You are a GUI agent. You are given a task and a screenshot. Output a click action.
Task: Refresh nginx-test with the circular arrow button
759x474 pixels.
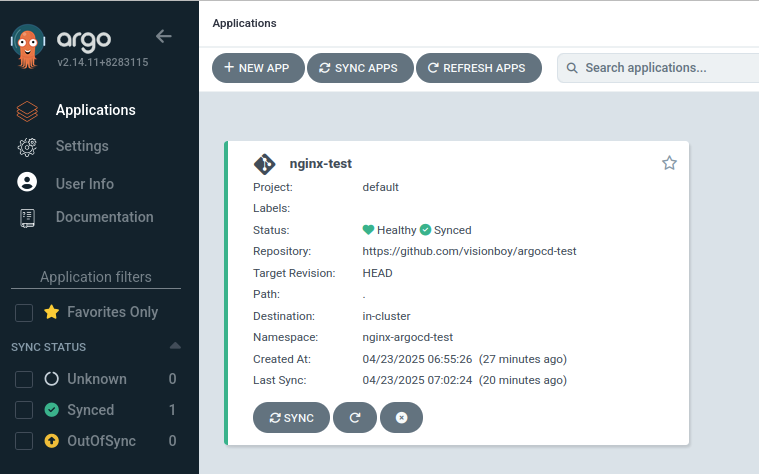pyautogui.click(x=355, y=417)
